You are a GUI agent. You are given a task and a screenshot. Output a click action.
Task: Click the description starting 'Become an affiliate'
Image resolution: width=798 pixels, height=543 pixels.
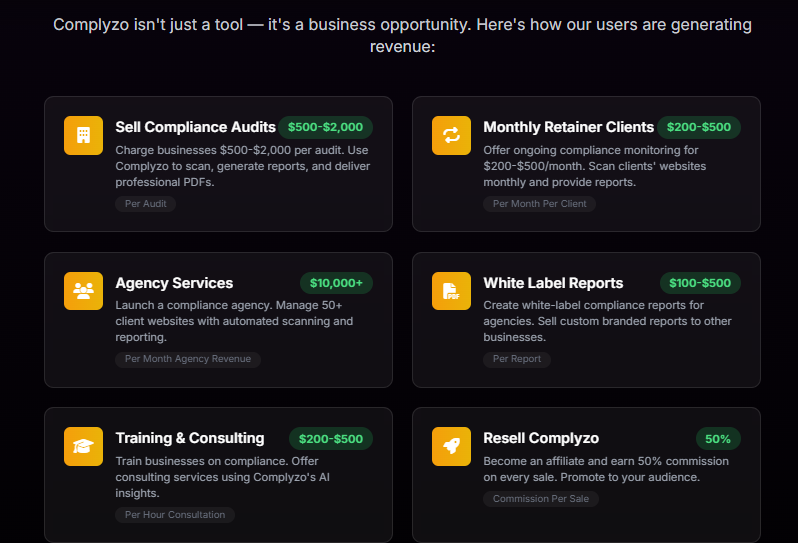coord(606,469)
